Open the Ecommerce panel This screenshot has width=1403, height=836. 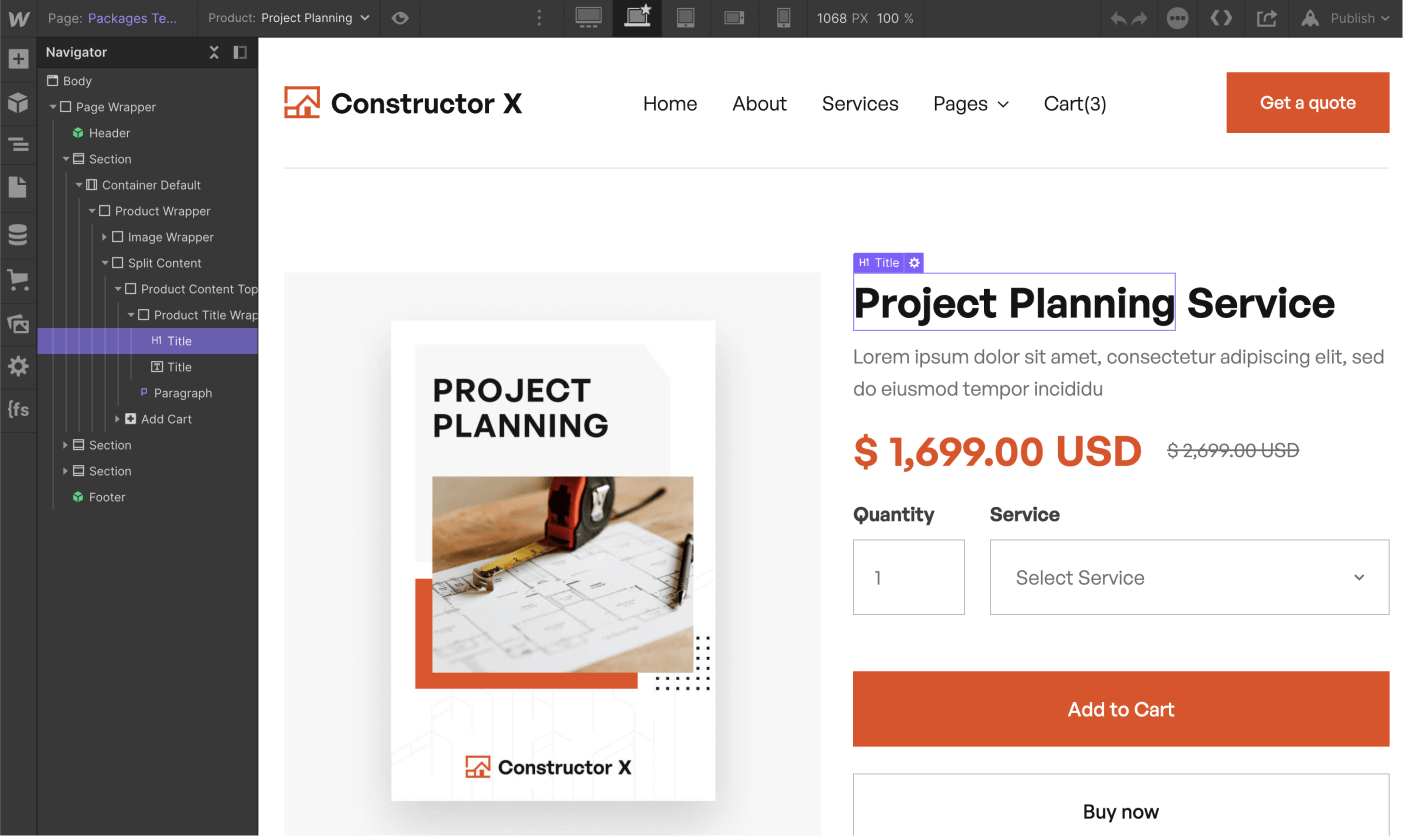point(19,280)
